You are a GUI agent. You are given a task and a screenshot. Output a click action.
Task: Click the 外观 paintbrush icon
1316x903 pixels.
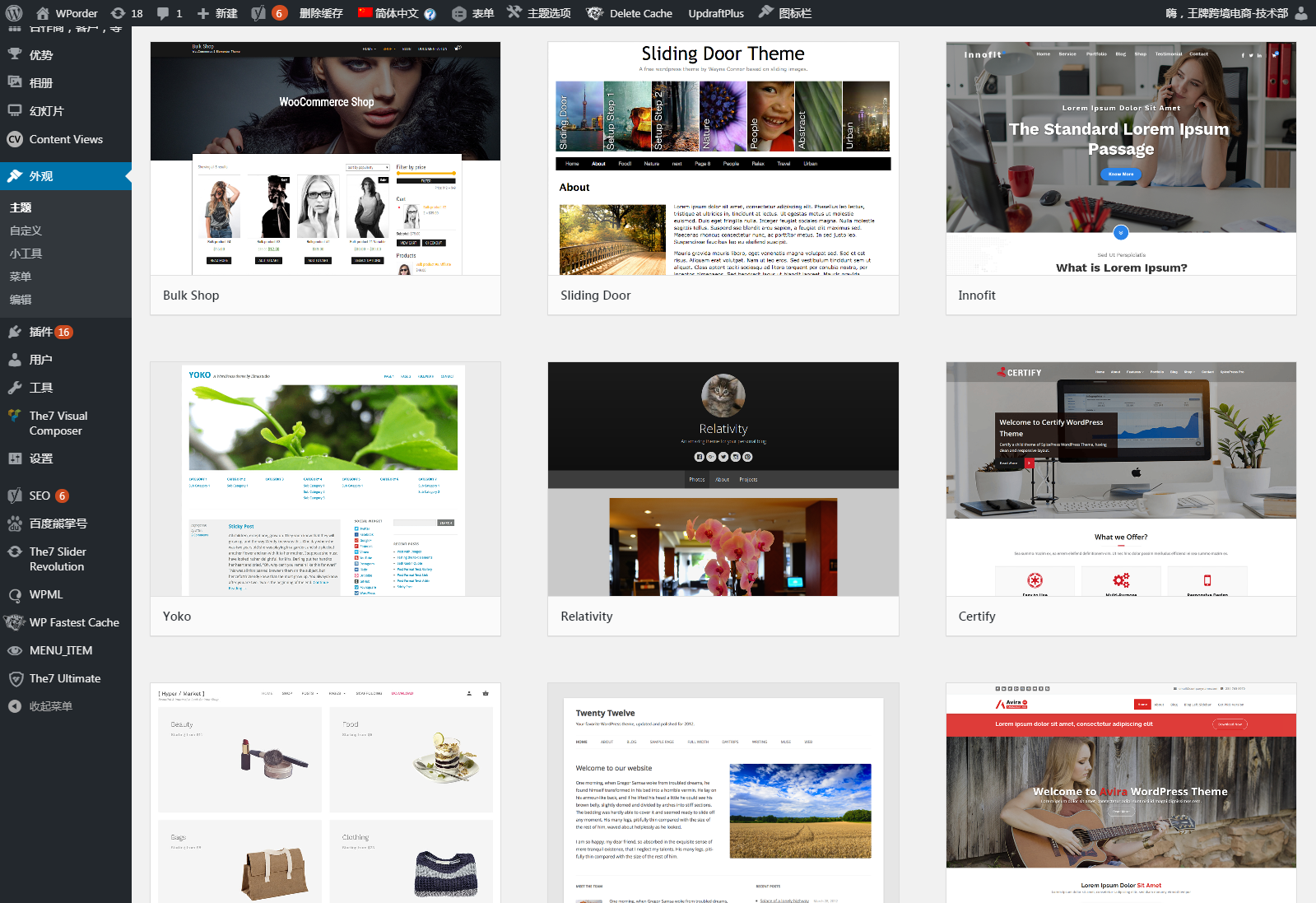[15, 175]
